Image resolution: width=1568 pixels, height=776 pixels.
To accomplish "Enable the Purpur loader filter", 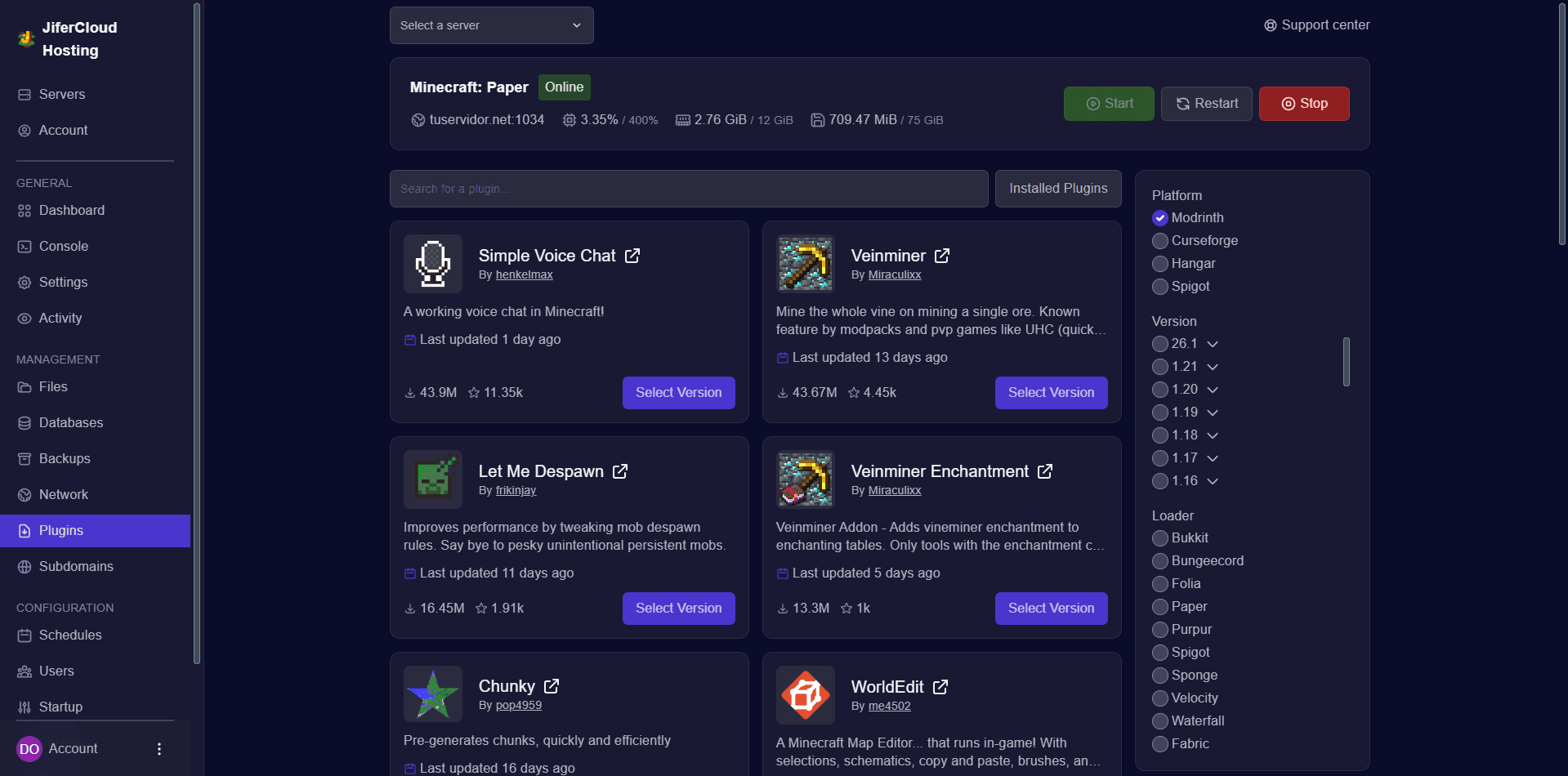I will tap(1160, 630).
